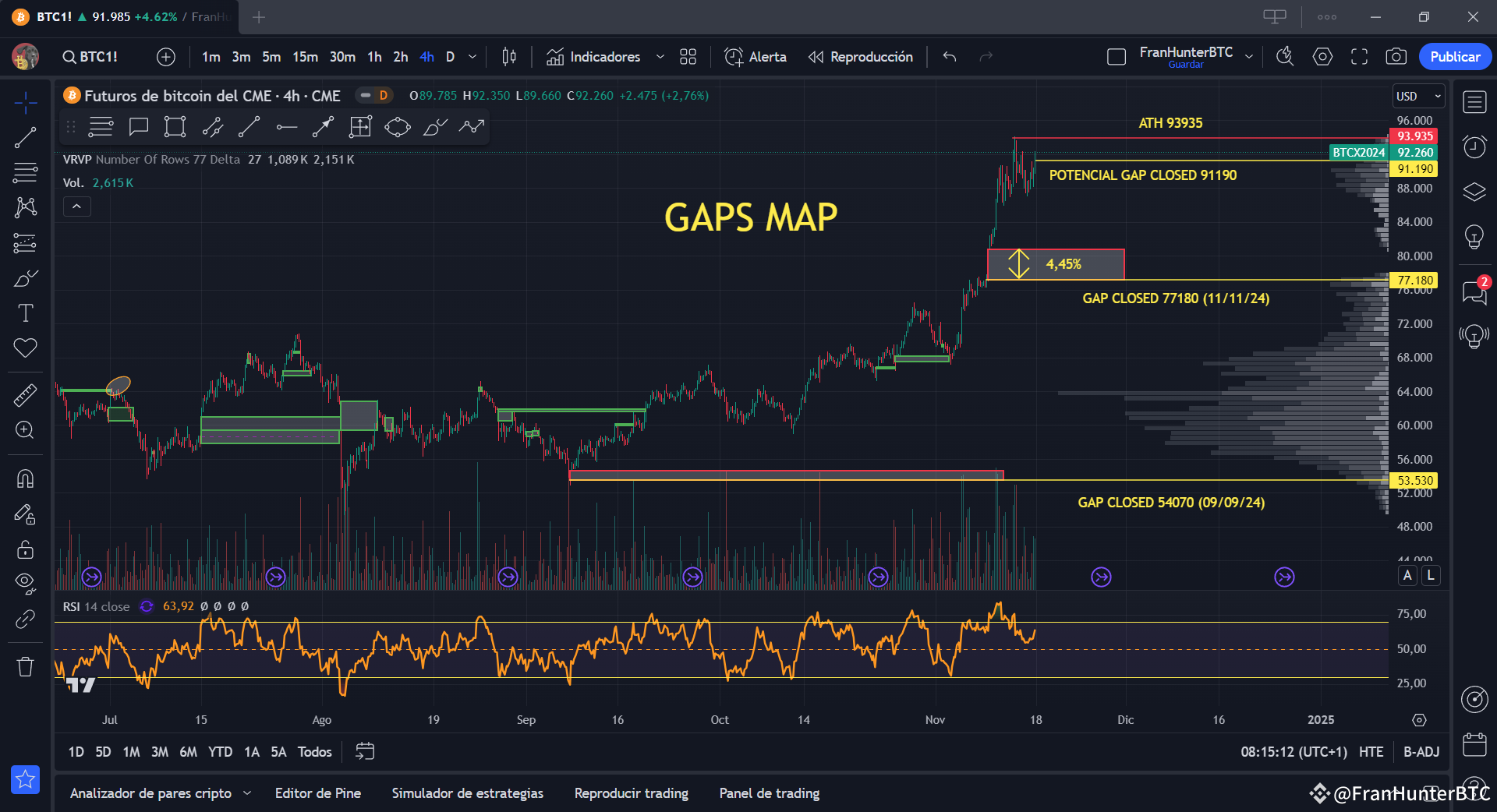Toggle stay in drawing mode
This screenshot has height=812, width=1497.
(x=25, y=514)
